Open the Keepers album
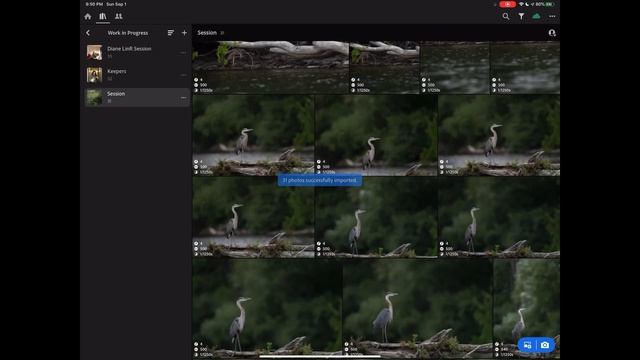This screenshot has width=640, height=360. [137, 75]
